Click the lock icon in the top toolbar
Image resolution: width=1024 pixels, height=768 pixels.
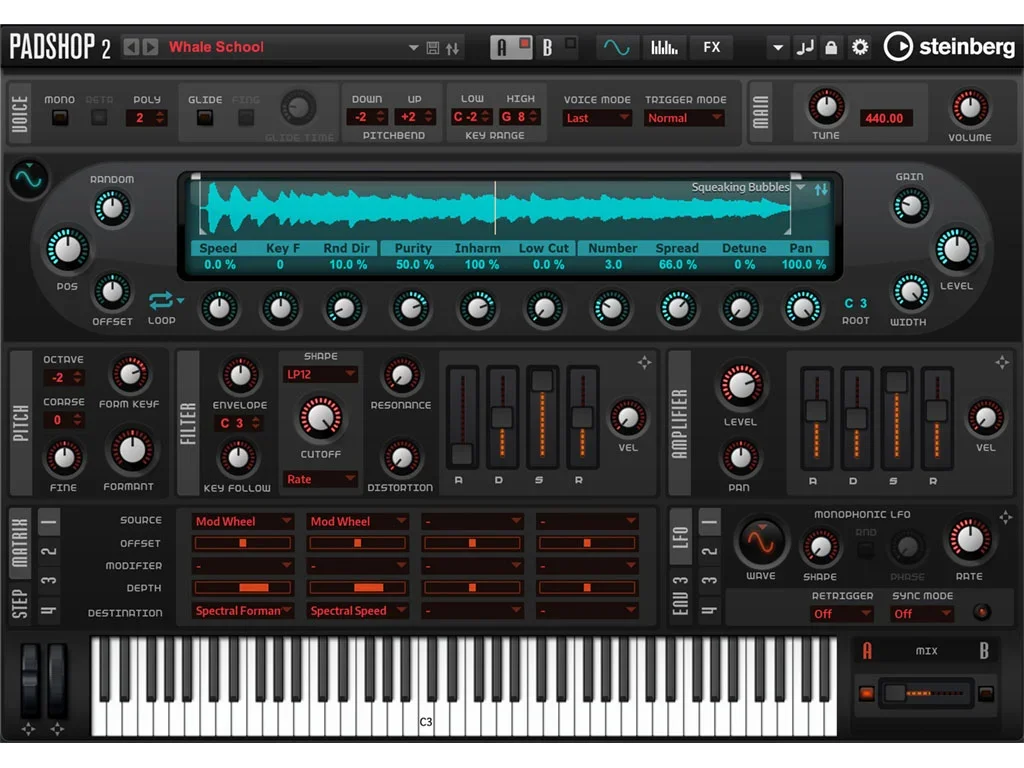(x=831, y=47)
